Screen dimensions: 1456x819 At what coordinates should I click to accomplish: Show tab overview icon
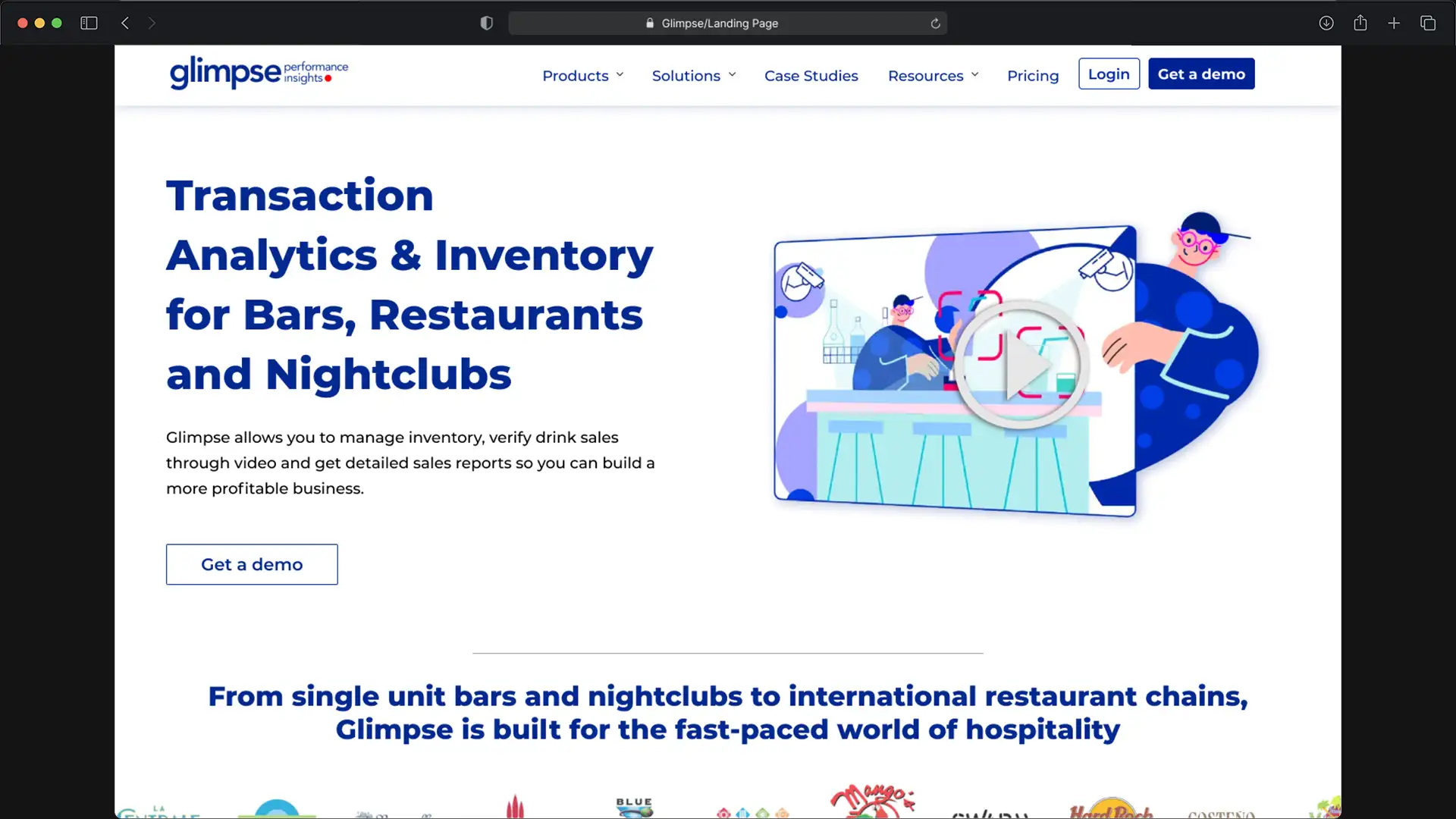(x=1428, y=24)
